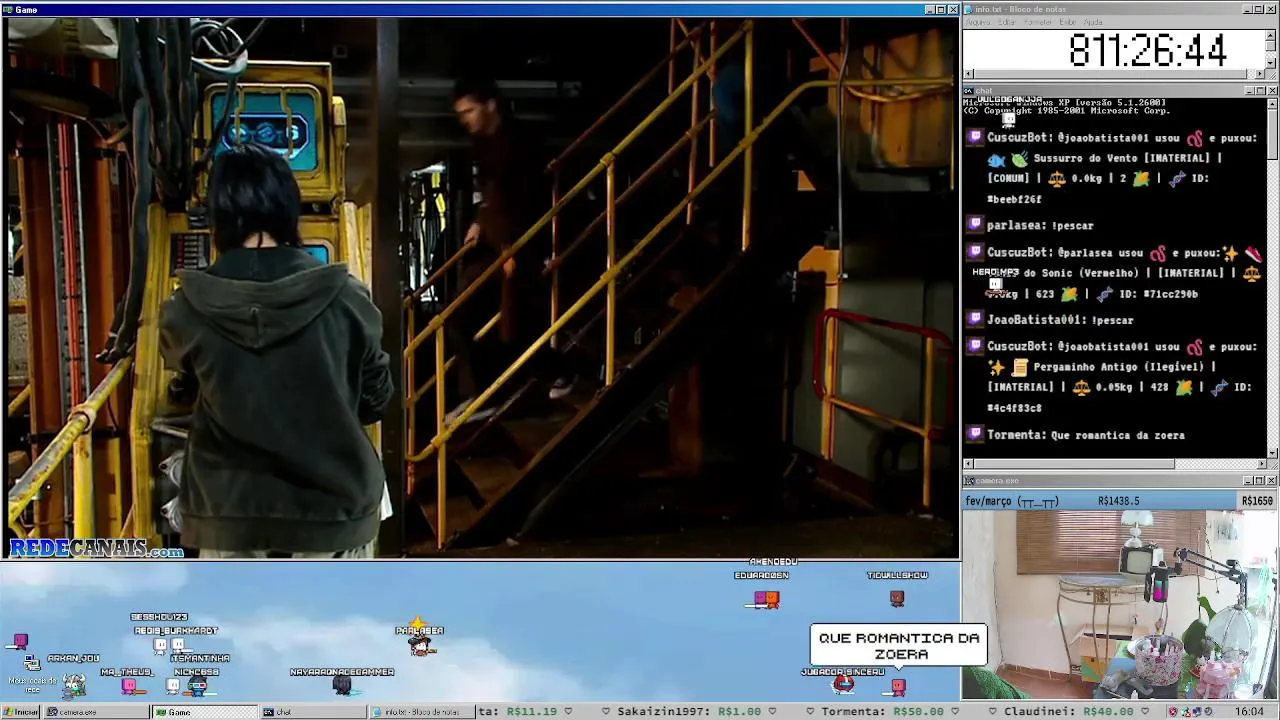Click the DNA emoji after the 623 corn
Screen dimensions: 1280x720
1104,294
